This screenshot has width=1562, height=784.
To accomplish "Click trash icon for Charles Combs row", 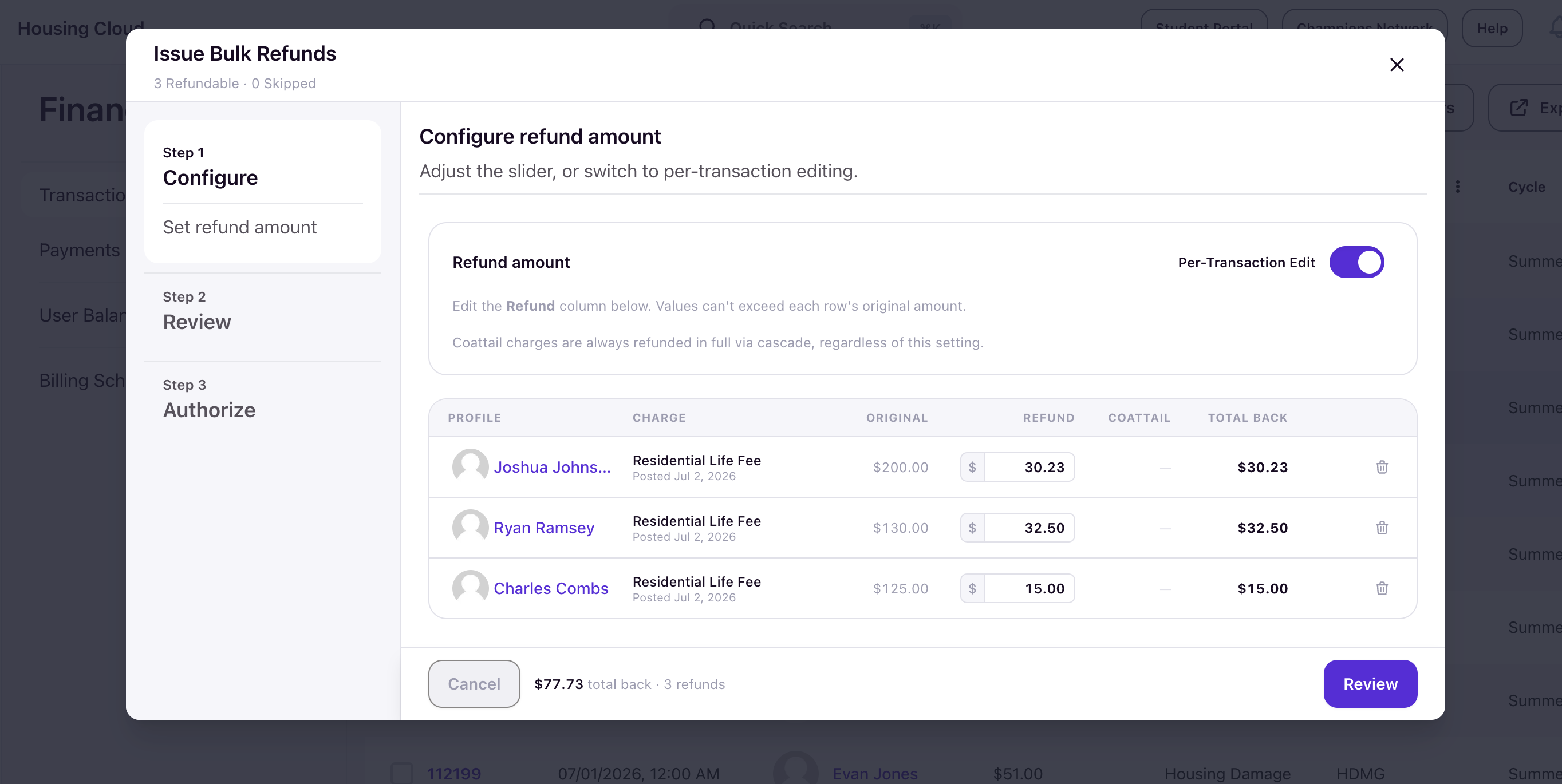I will [1382, 588].
